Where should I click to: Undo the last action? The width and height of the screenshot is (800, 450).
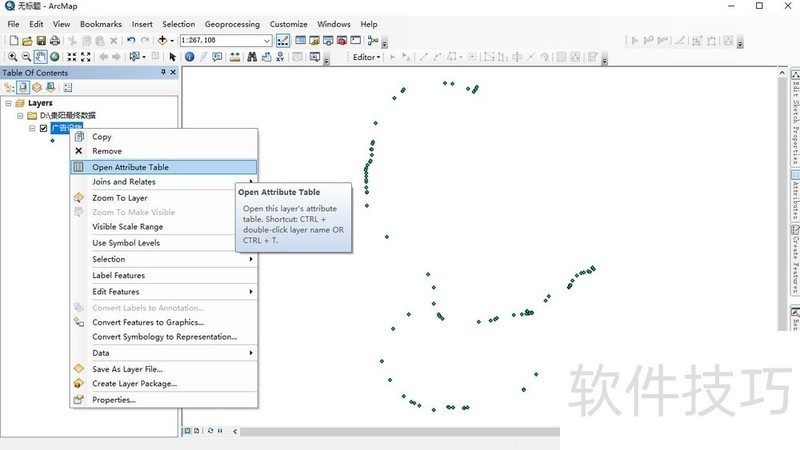click(131, 41)
